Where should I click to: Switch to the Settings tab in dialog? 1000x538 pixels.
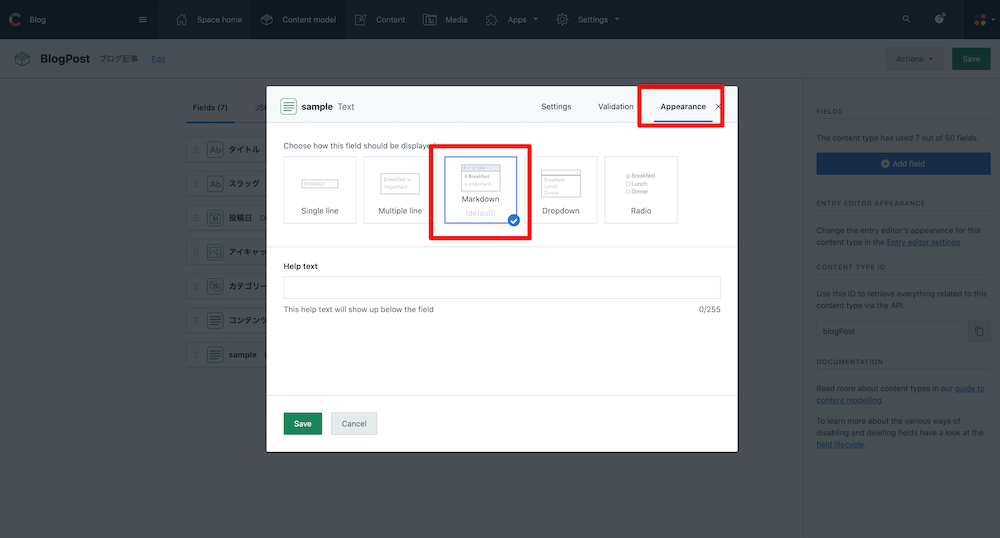pos(556,106)
